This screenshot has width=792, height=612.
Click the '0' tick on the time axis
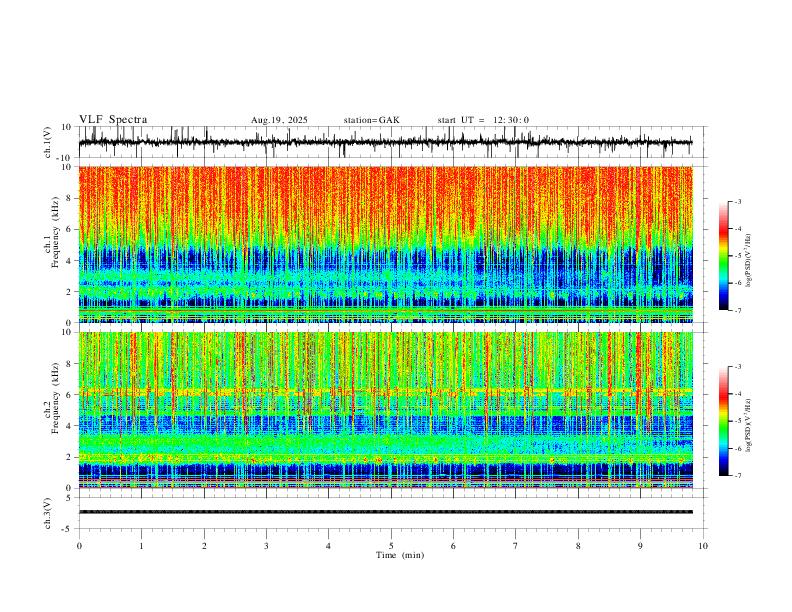tap(79, 546)
